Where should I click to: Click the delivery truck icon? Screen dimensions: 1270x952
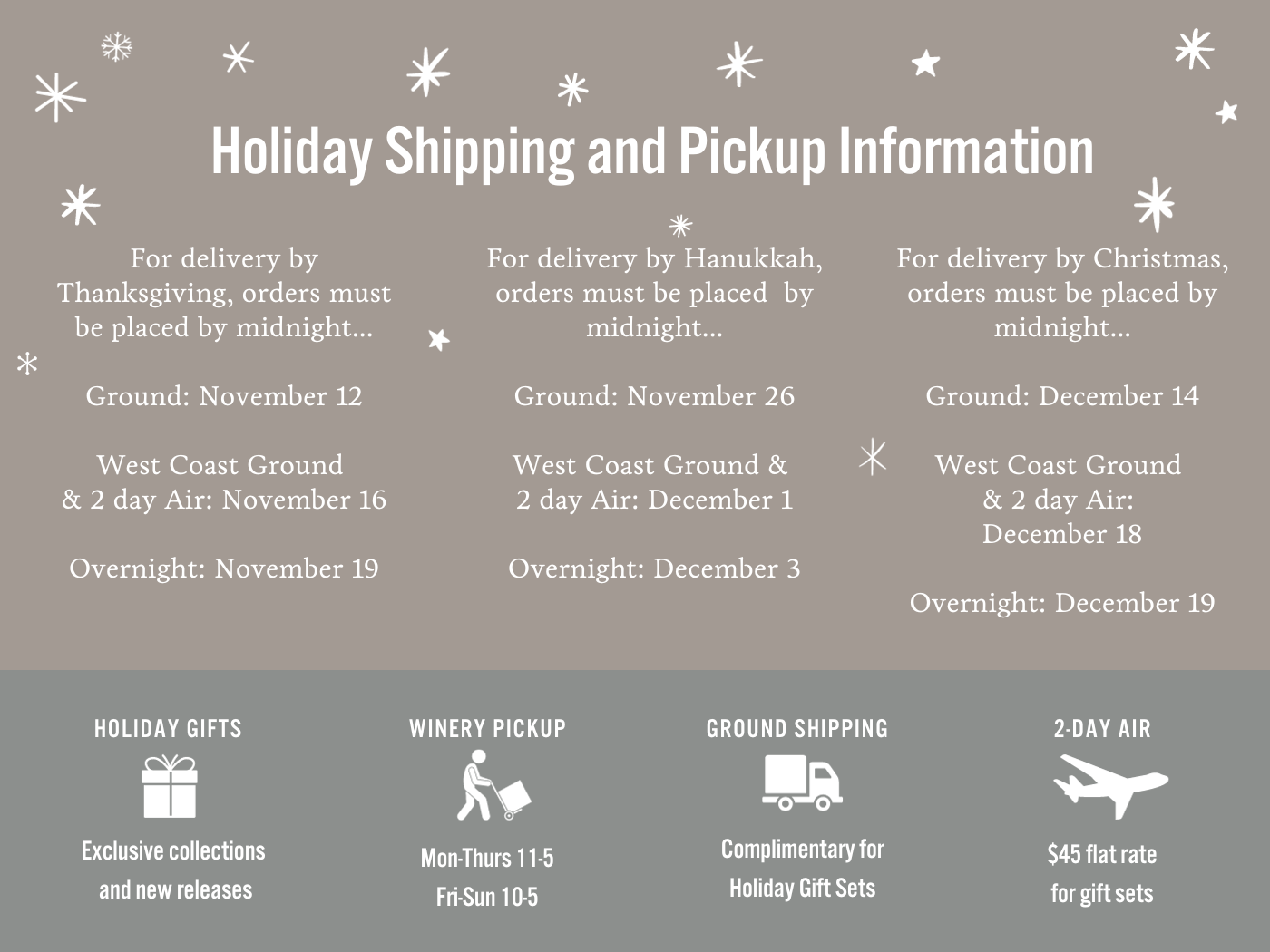[802, 782]
